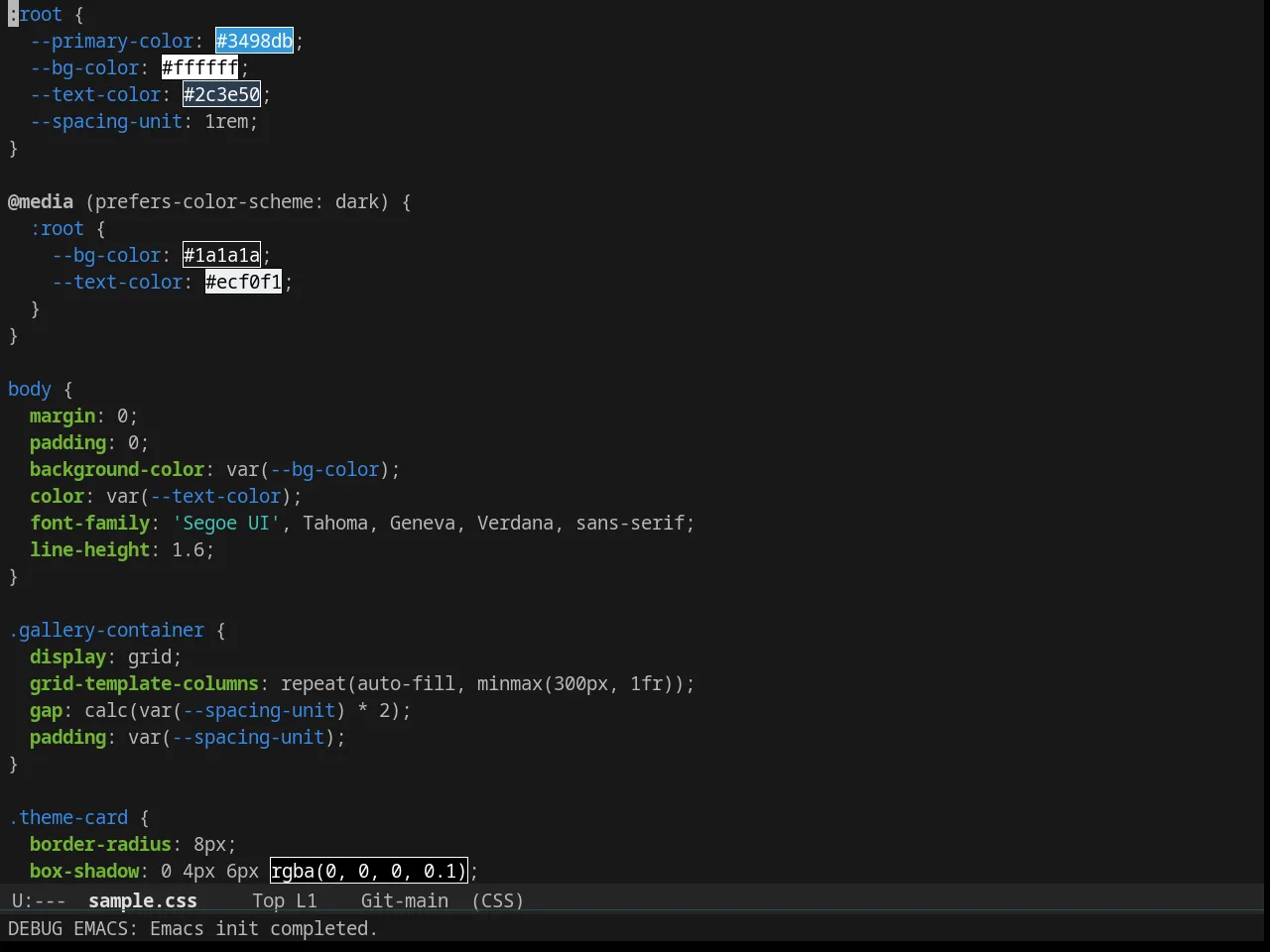Screen dimensions: 1270x952
Task: Click the top-level :root selector on line one
Action: click(36, 14)
